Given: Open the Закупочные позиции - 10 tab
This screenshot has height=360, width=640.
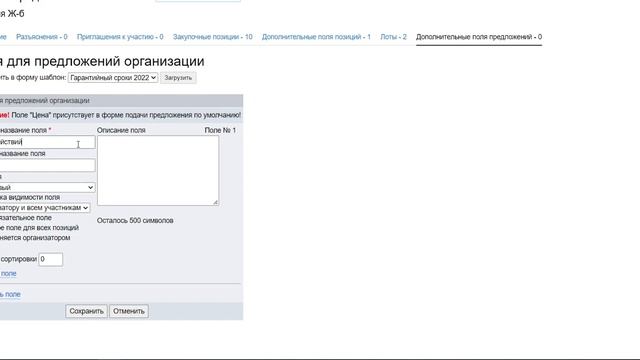Looking at the screenshot, I should [212, 37].
